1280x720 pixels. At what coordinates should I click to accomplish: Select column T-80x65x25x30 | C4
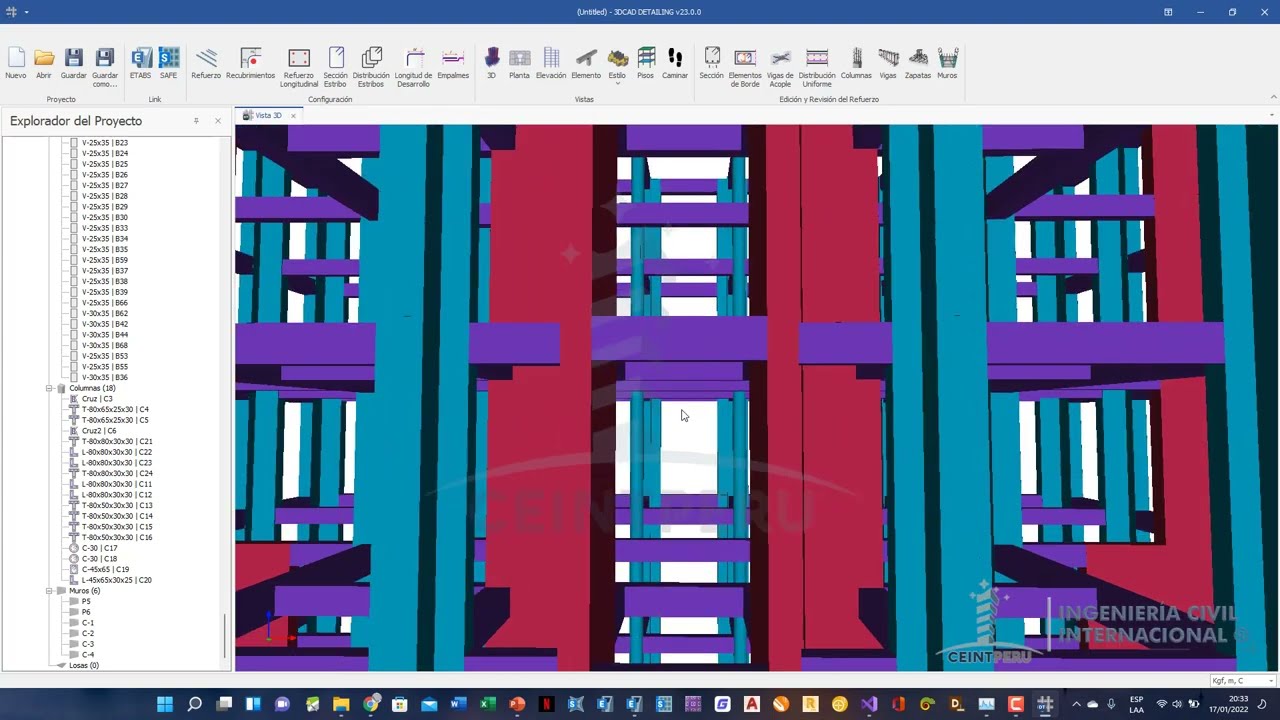tap(115, 409)
